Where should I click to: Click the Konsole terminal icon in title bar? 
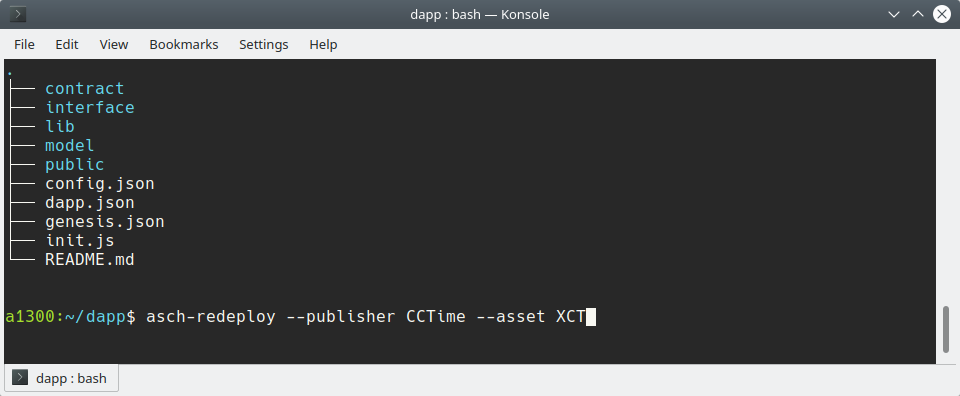coord(18,13)
